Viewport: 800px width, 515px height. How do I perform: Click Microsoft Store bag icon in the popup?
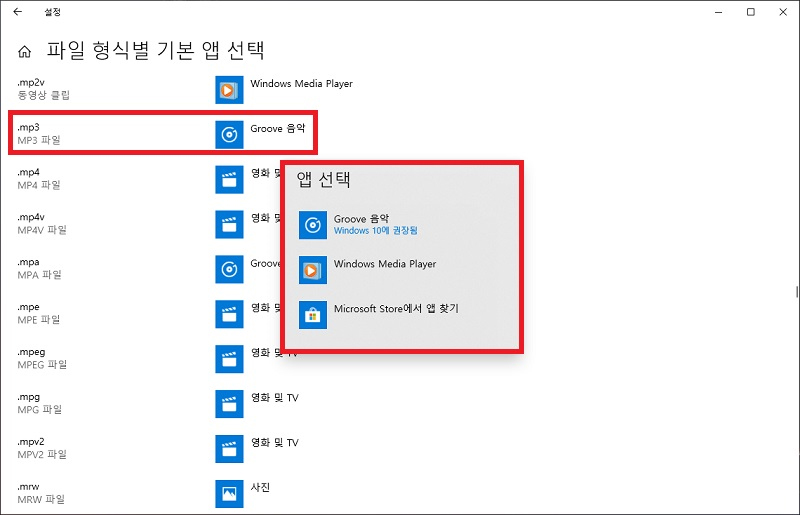pyautogui.click(x=313, y=315)
